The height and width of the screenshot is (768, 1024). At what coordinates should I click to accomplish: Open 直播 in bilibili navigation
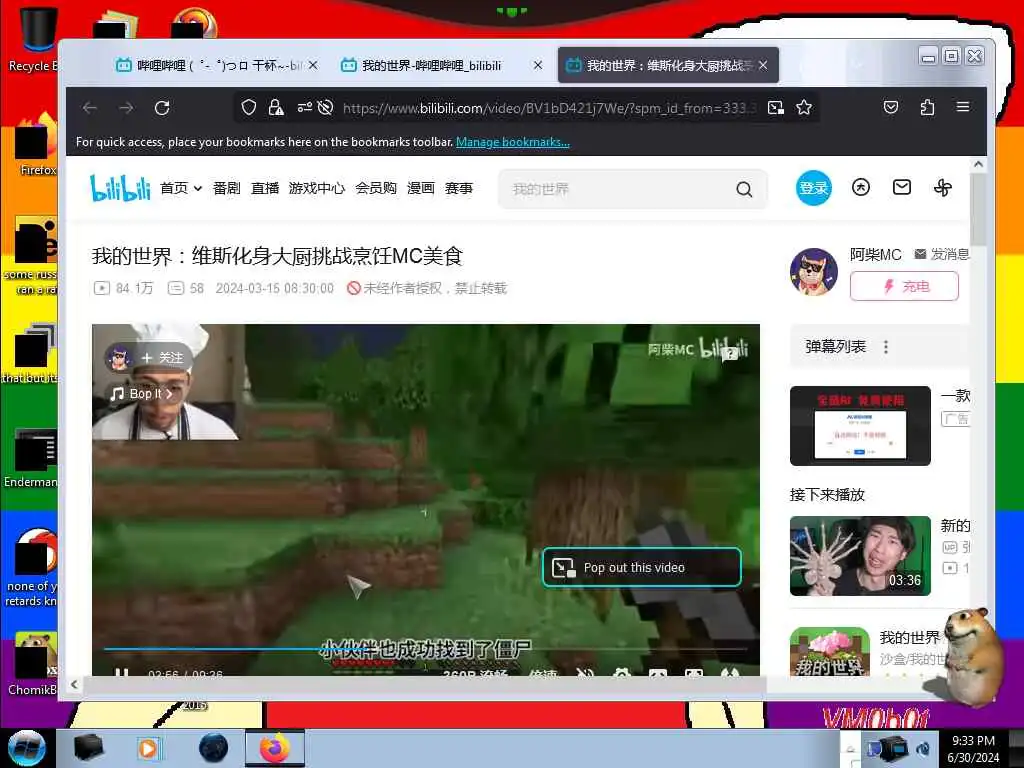pos(265,189)
